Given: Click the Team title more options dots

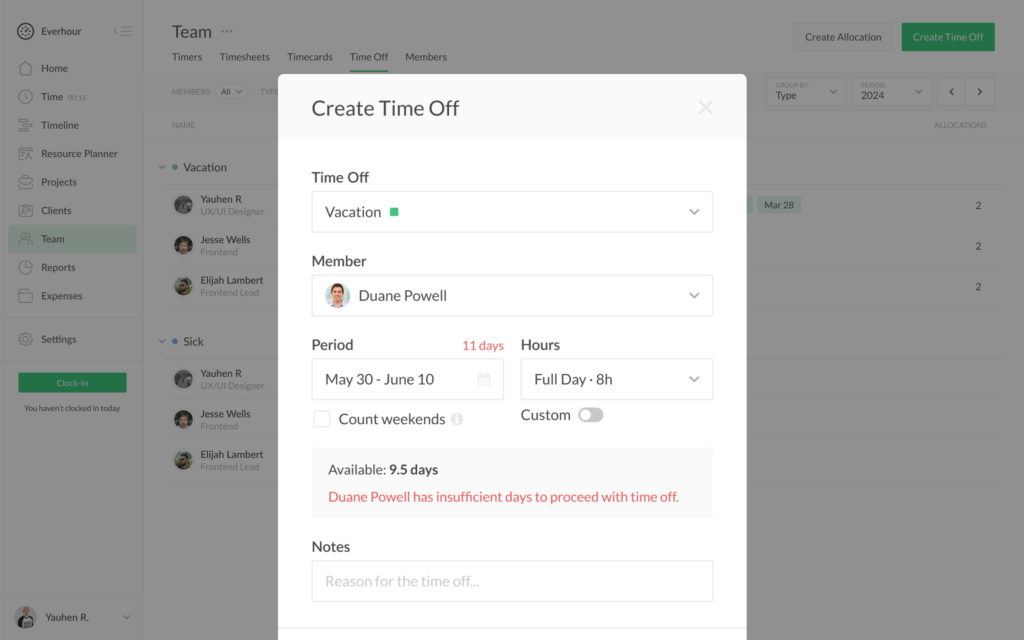Looking at the screenshot, I should 227,31.
